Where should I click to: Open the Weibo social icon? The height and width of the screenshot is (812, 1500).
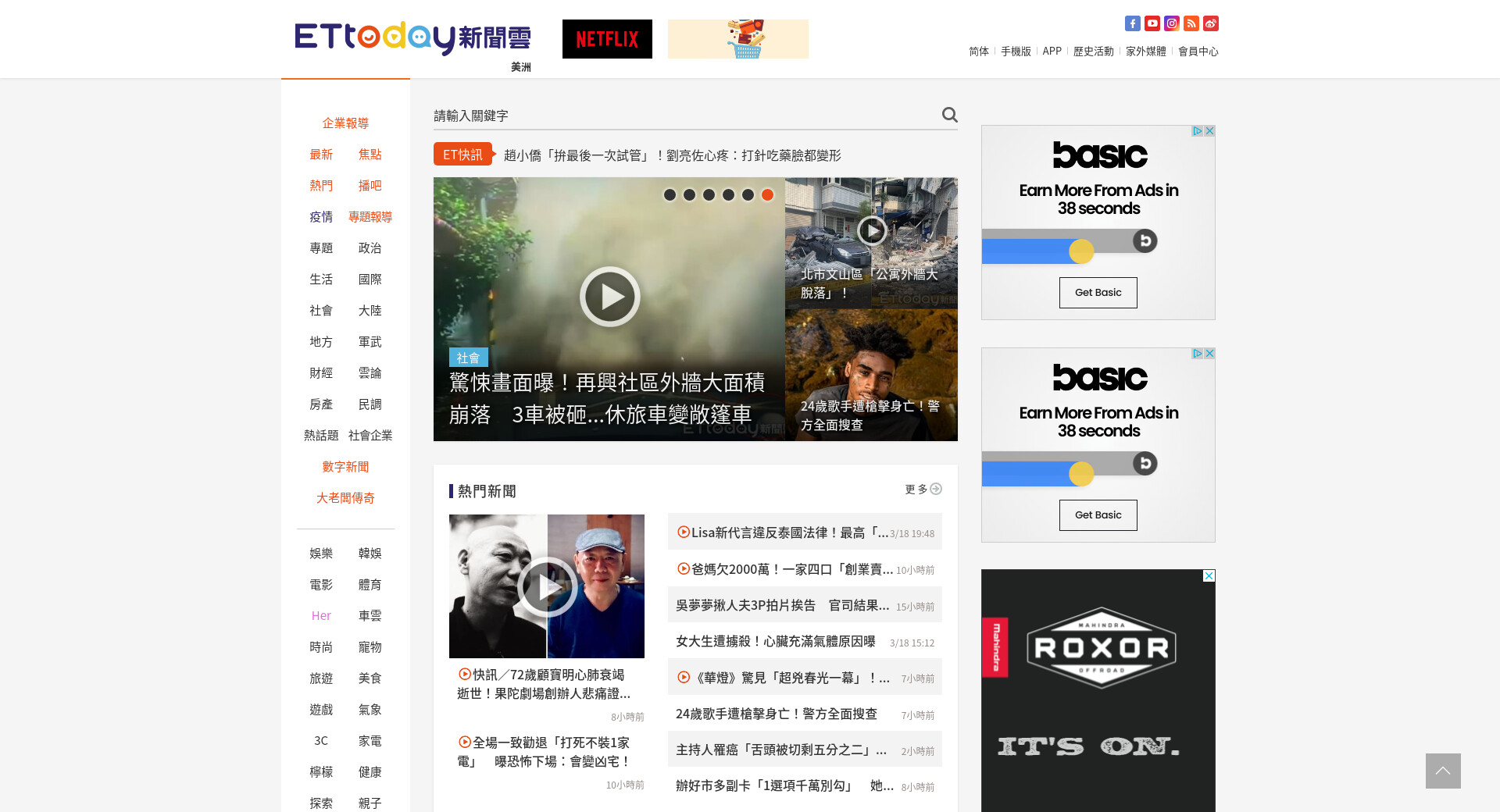(x=1210, y=23)
